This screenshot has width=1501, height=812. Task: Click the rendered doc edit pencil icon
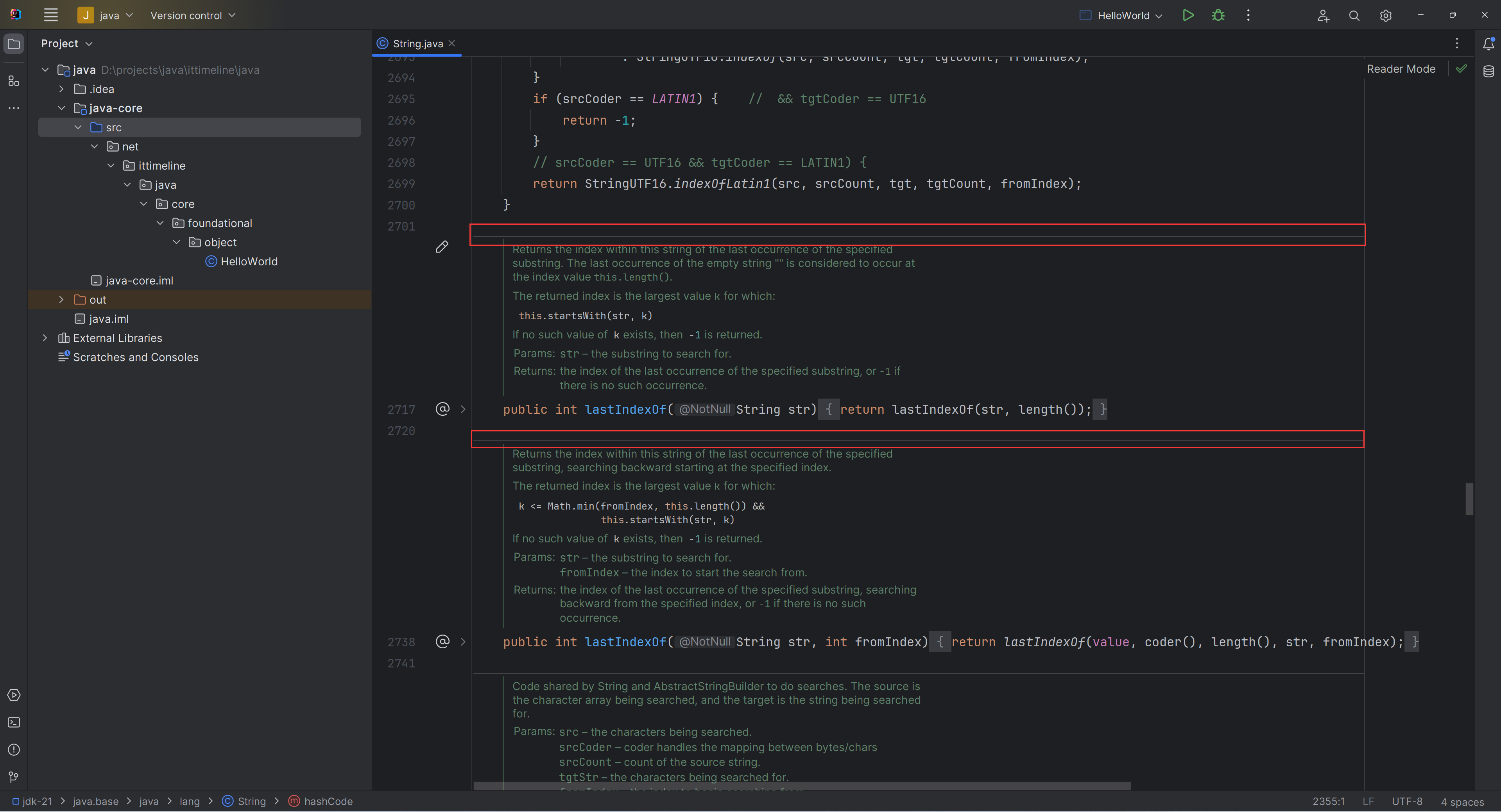442,247
